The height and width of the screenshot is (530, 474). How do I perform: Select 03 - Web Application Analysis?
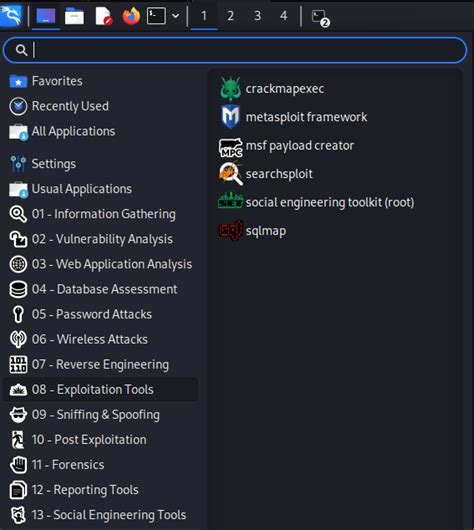pos(101,264)
